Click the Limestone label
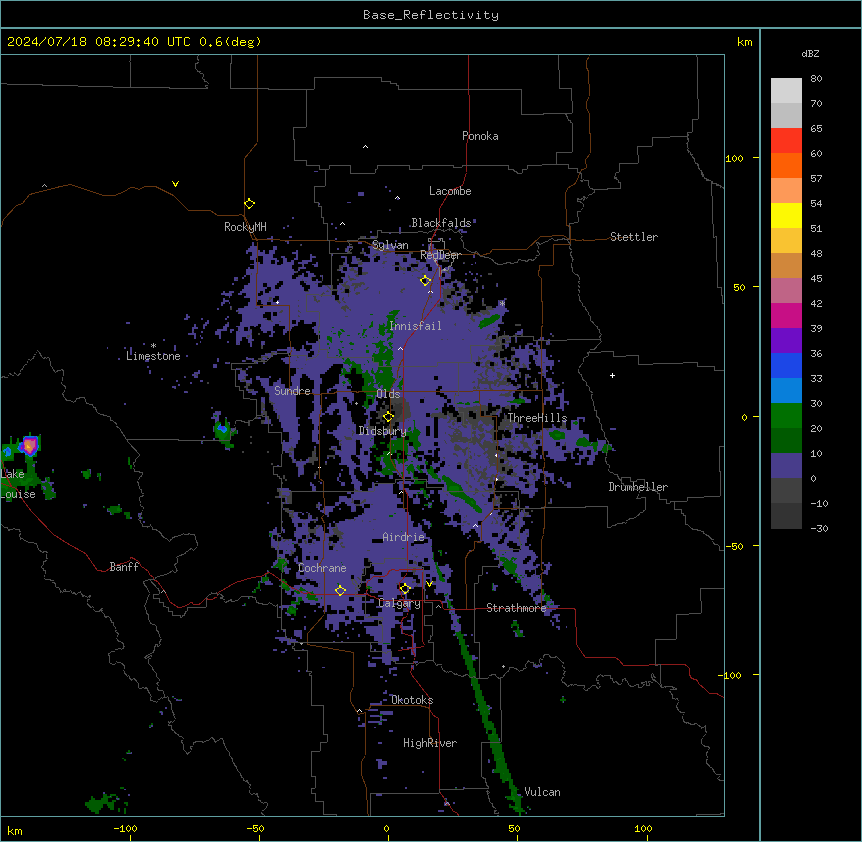 click(153, 356)
